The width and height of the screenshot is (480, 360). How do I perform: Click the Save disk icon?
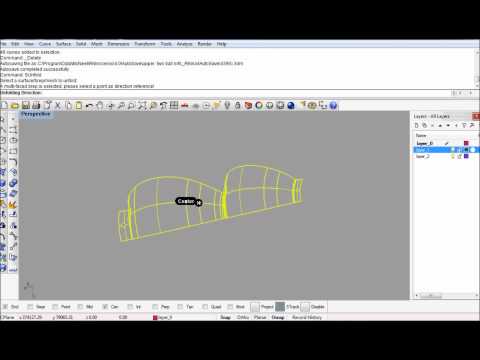click(x=26, y=106)
